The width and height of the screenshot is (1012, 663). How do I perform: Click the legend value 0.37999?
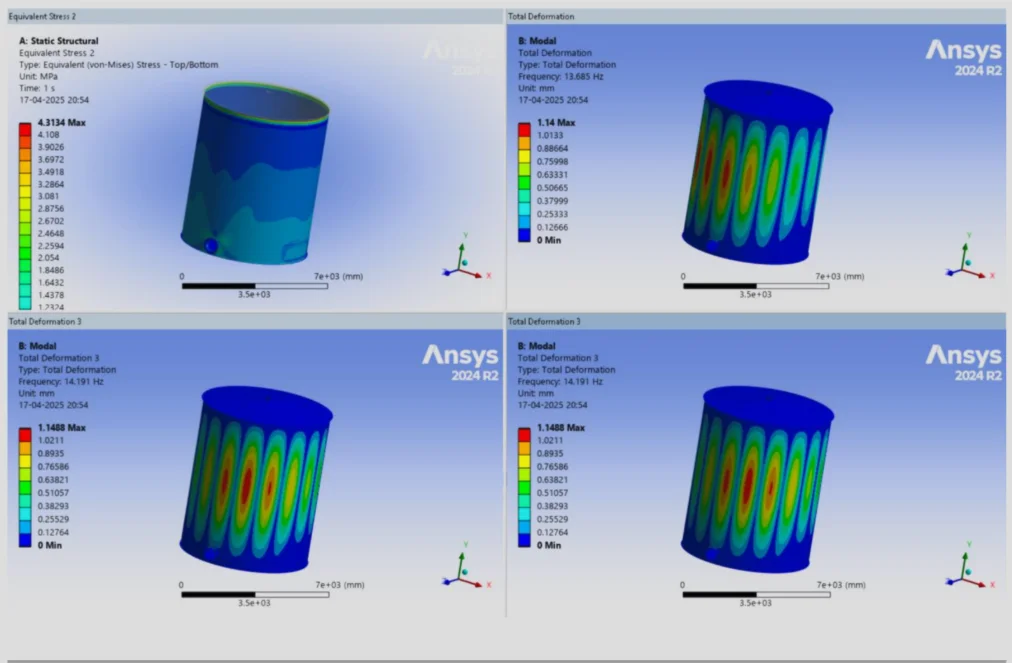point(552,201)
